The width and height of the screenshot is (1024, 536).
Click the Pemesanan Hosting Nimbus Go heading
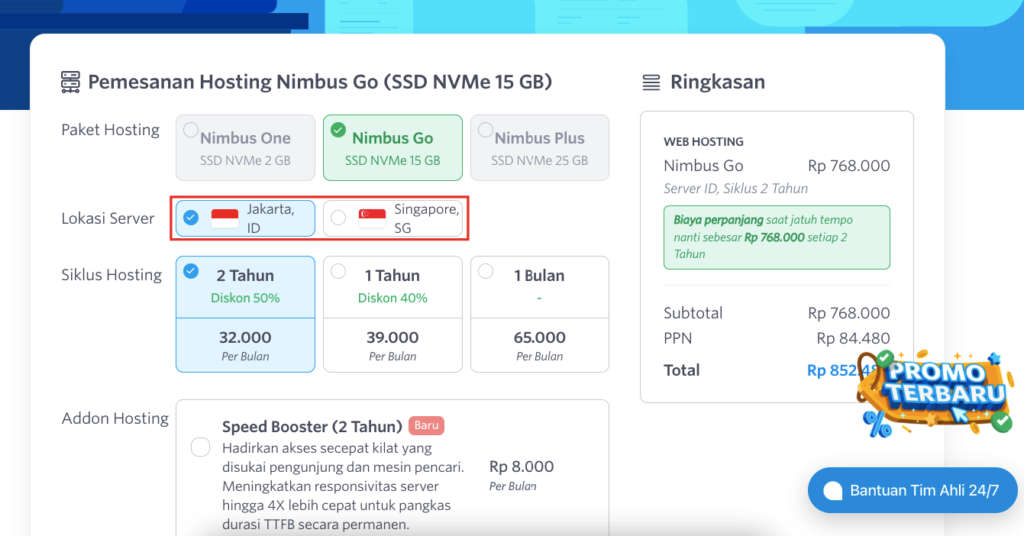(320, 82)
